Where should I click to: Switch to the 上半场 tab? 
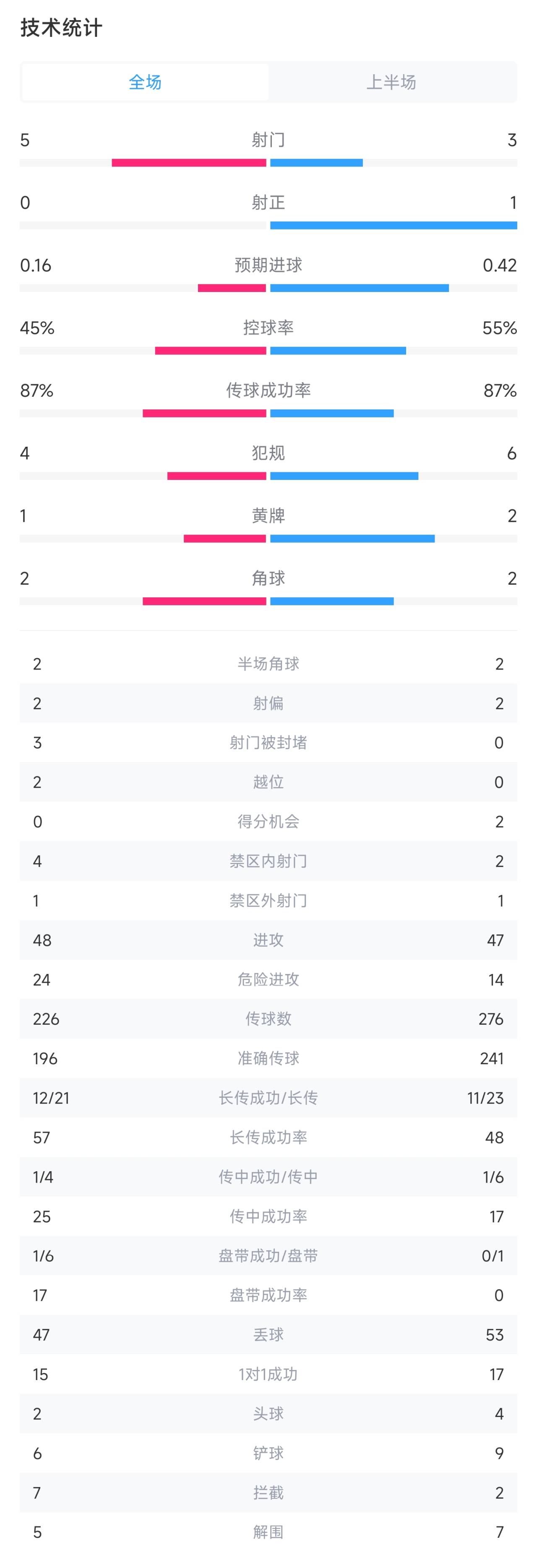[391, 82]
